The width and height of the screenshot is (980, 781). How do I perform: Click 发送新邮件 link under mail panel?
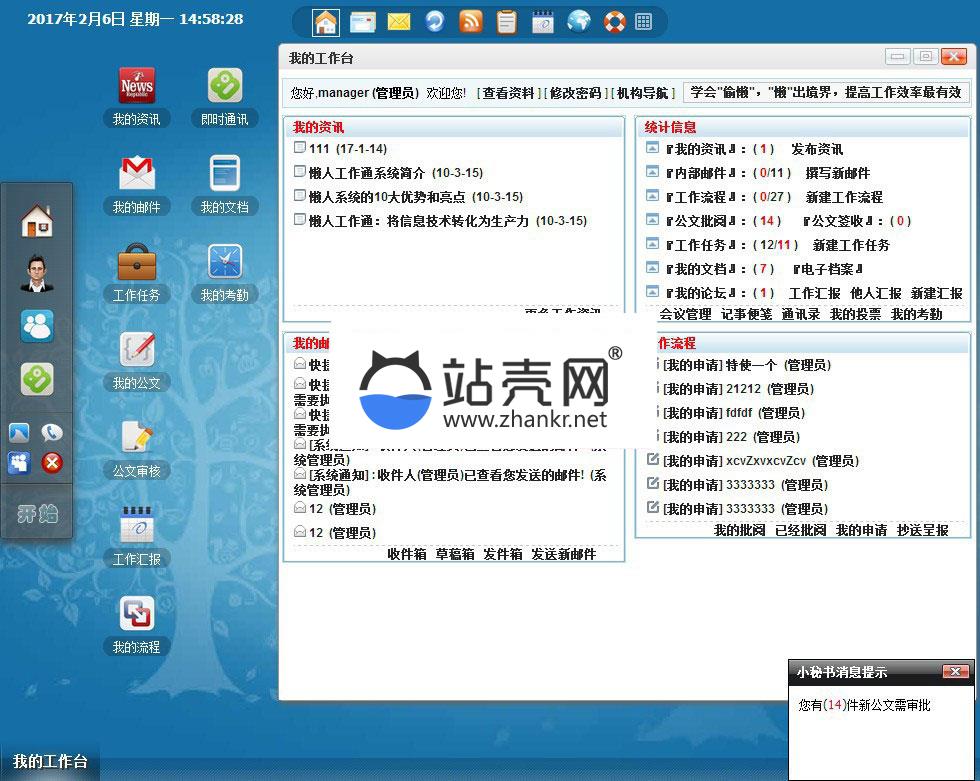point(563,554)
